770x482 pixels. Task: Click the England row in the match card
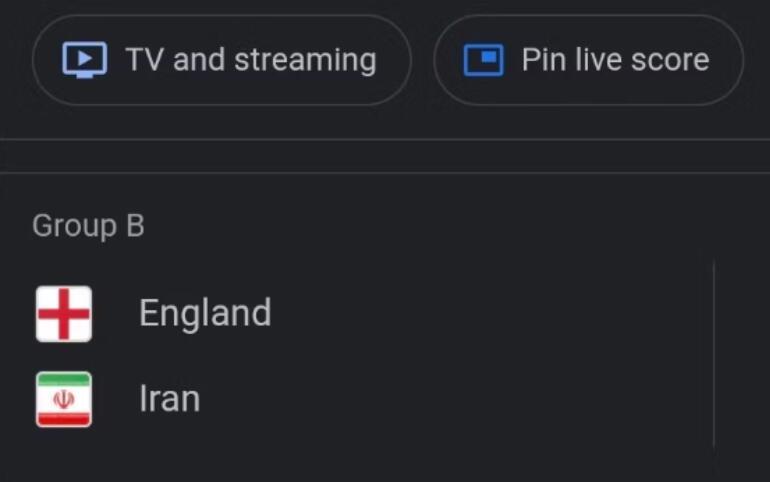pos(363,314)
